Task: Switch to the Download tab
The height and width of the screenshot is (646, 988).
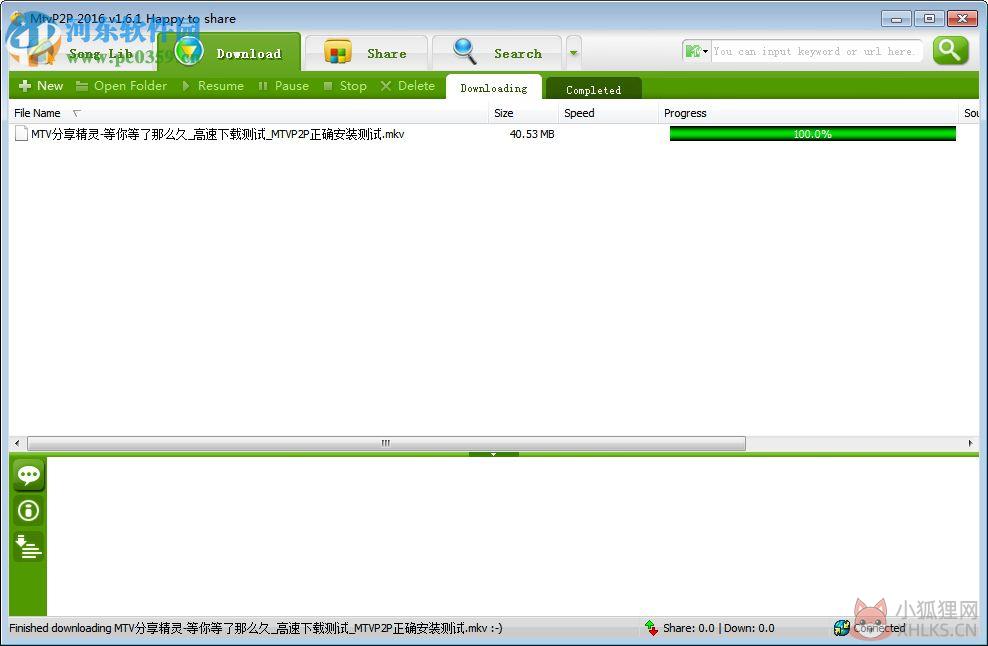Action: pos(230,52)
